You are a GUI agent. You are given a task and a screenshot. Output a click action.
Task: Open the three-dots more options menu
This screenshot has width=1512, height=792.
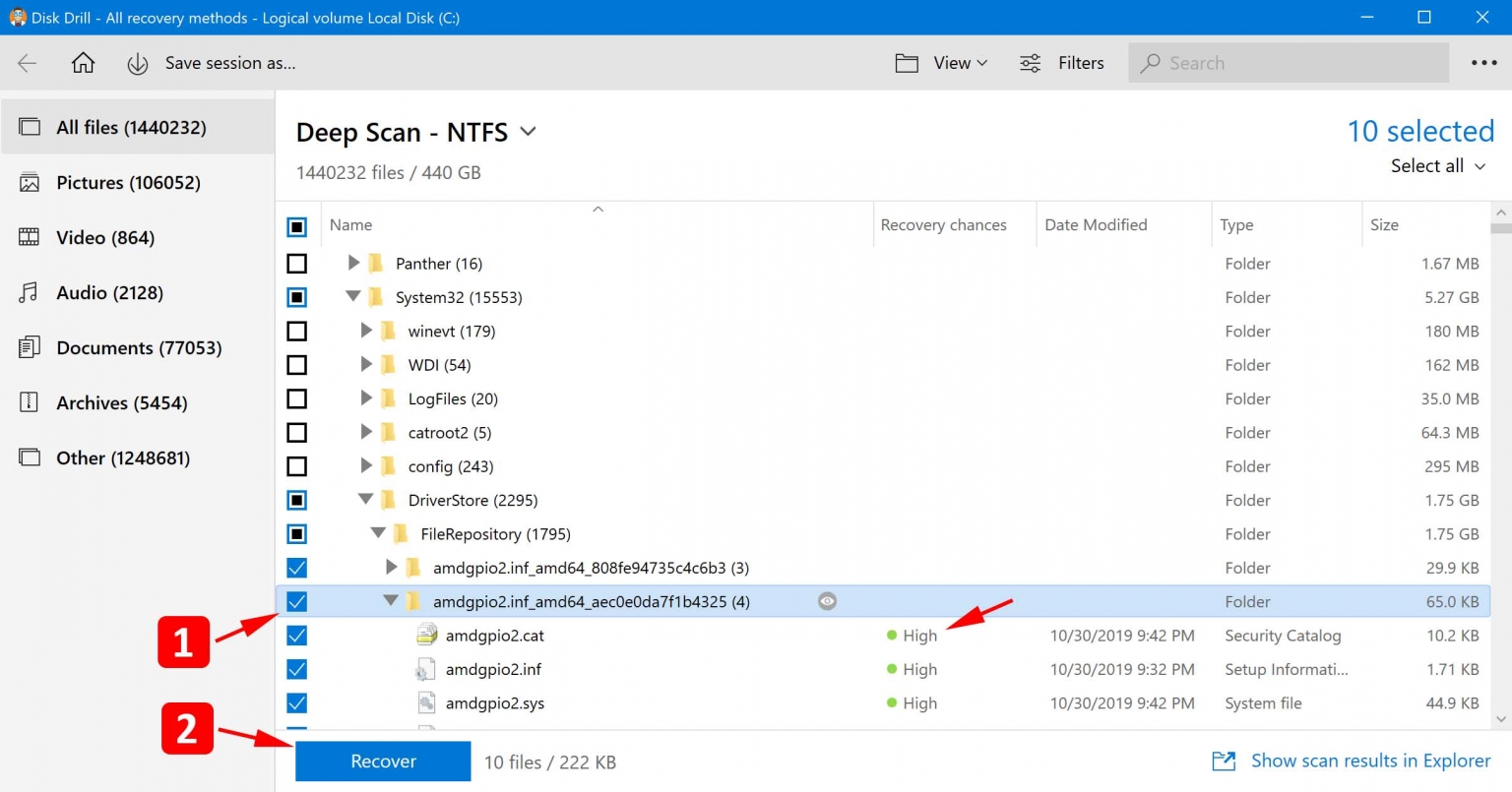click(x=1483, y=63)
